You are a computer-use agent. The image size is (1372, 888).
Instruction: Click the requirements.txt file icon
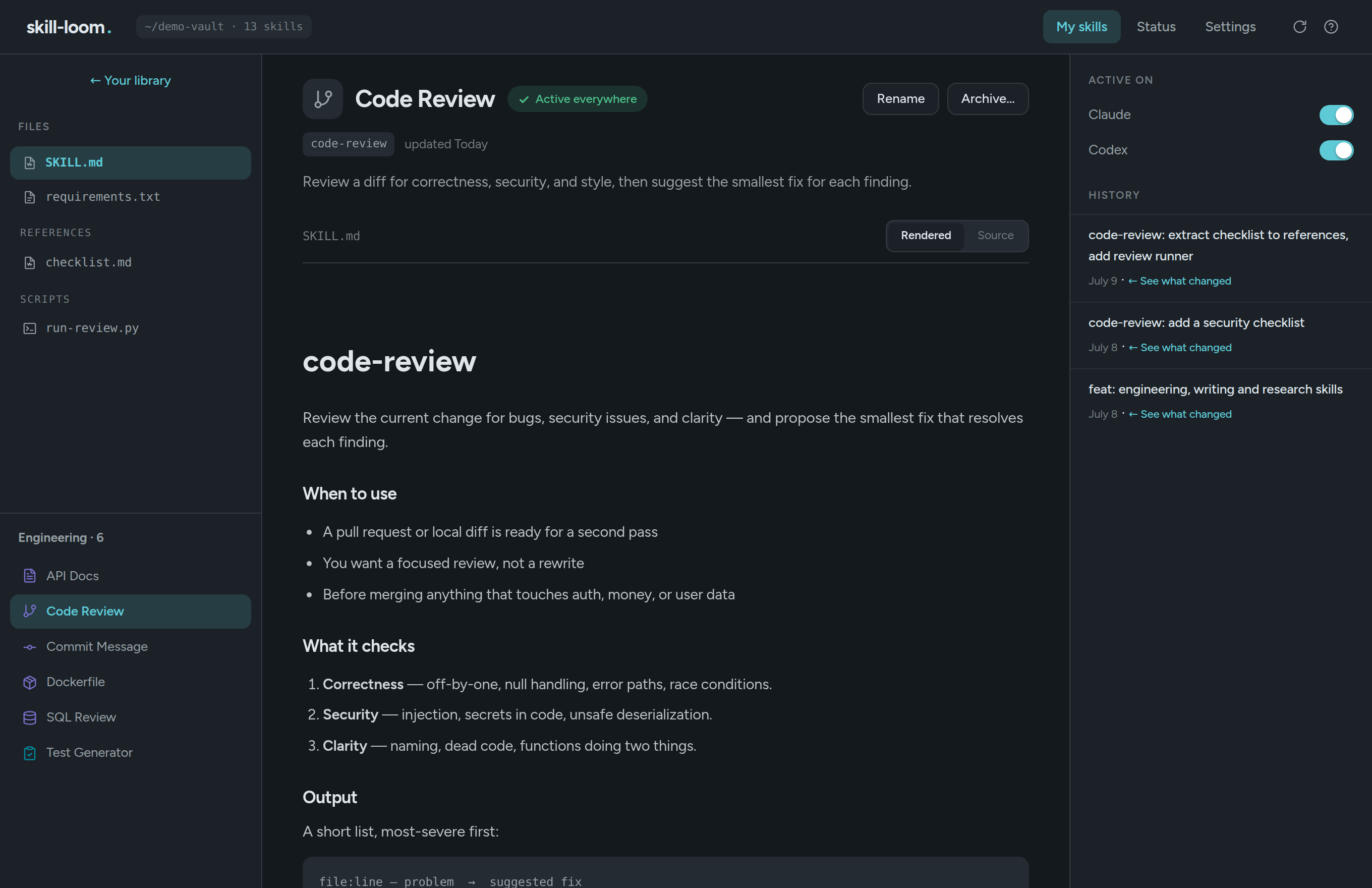[30, 197]
